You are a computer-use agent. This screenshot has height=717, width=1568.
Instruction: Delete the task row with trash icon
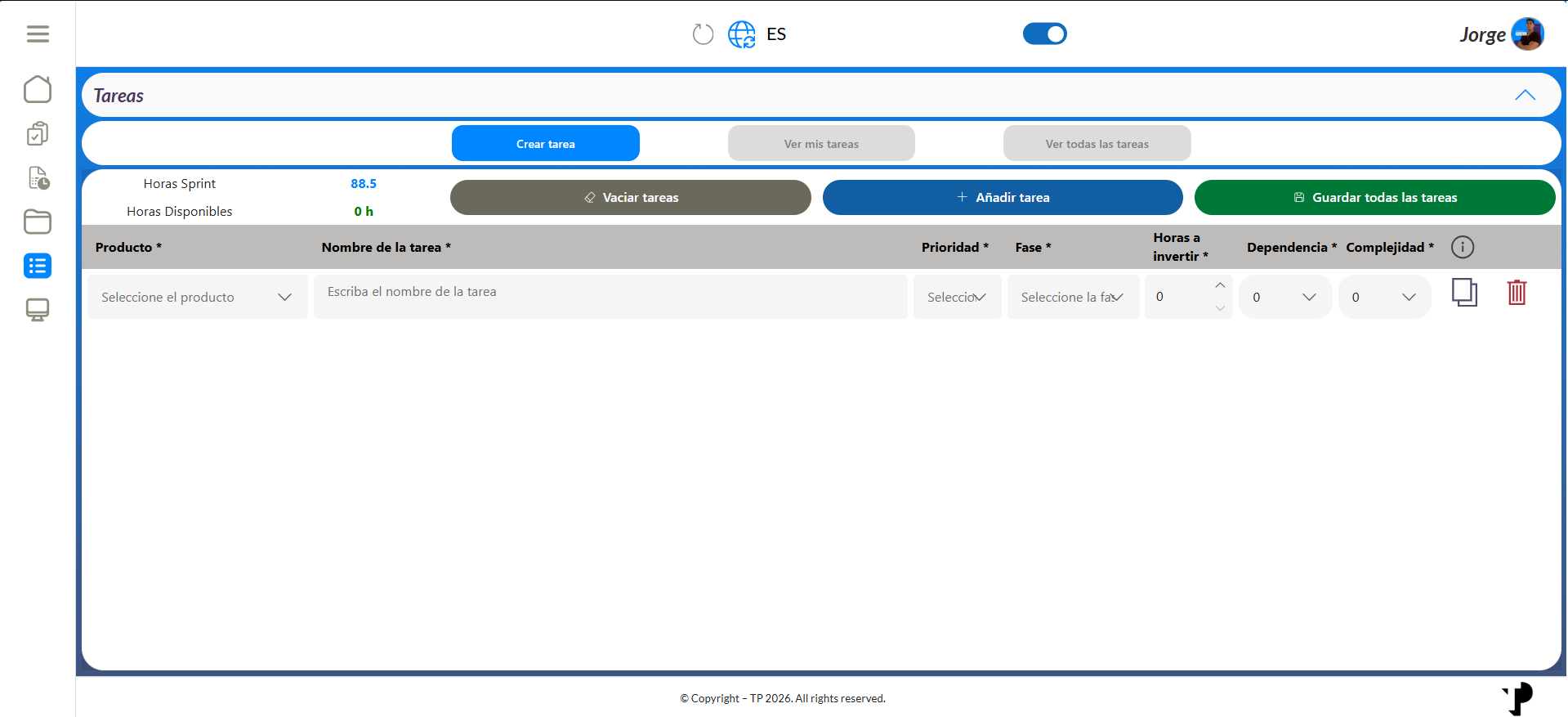coord(1517,293)
